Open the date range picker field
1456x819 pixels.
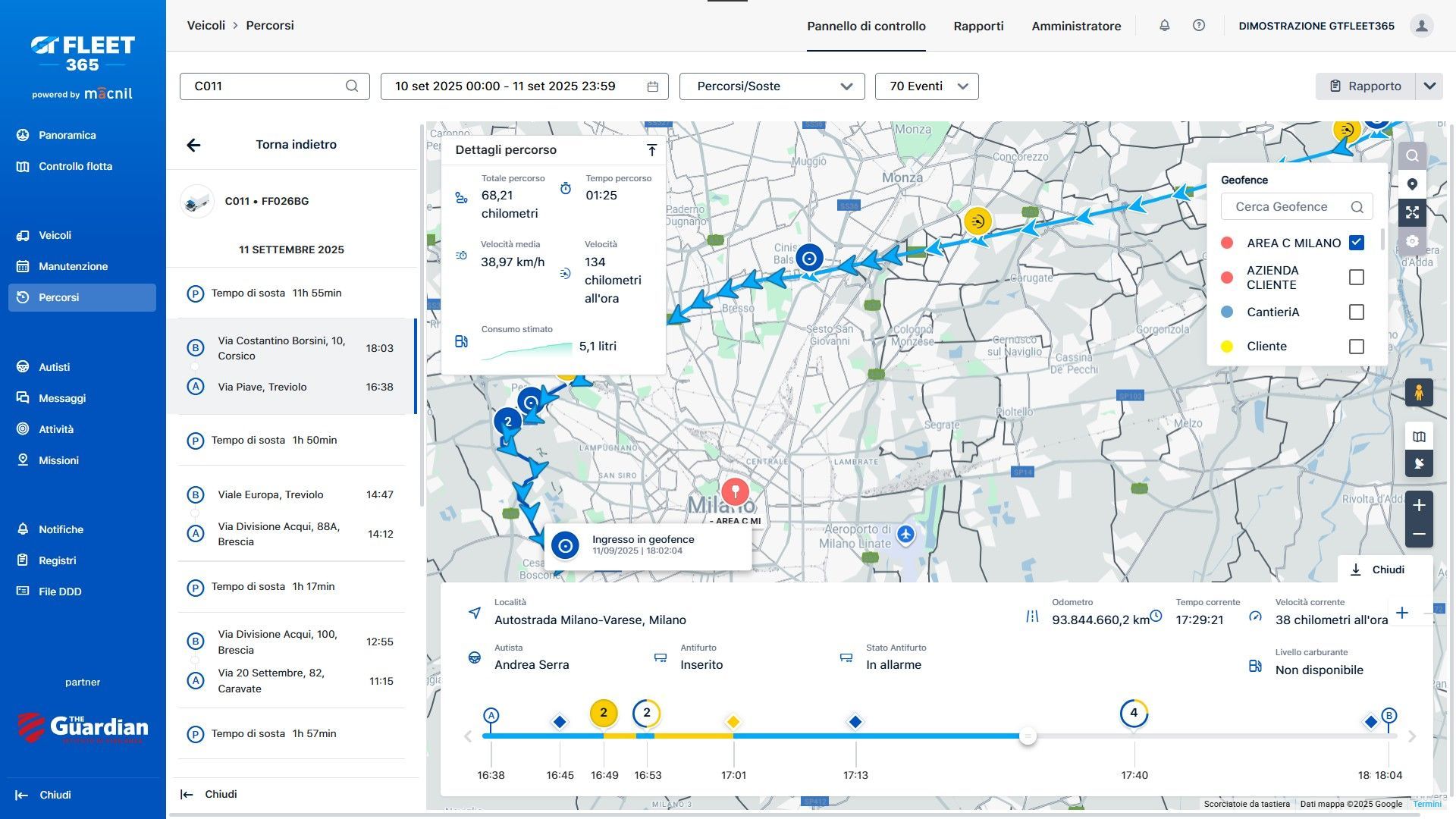(x=524, y=86)
